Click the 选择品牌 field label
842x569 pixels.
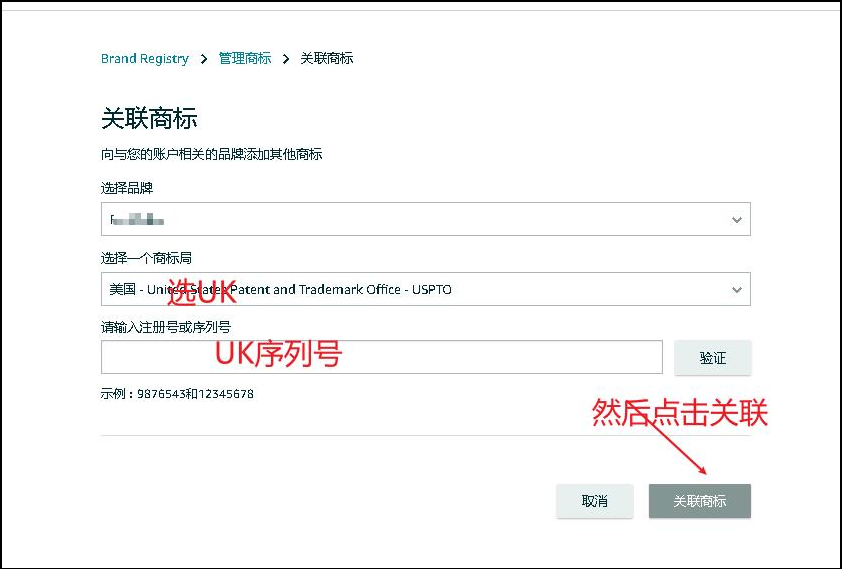pos(127,188)
